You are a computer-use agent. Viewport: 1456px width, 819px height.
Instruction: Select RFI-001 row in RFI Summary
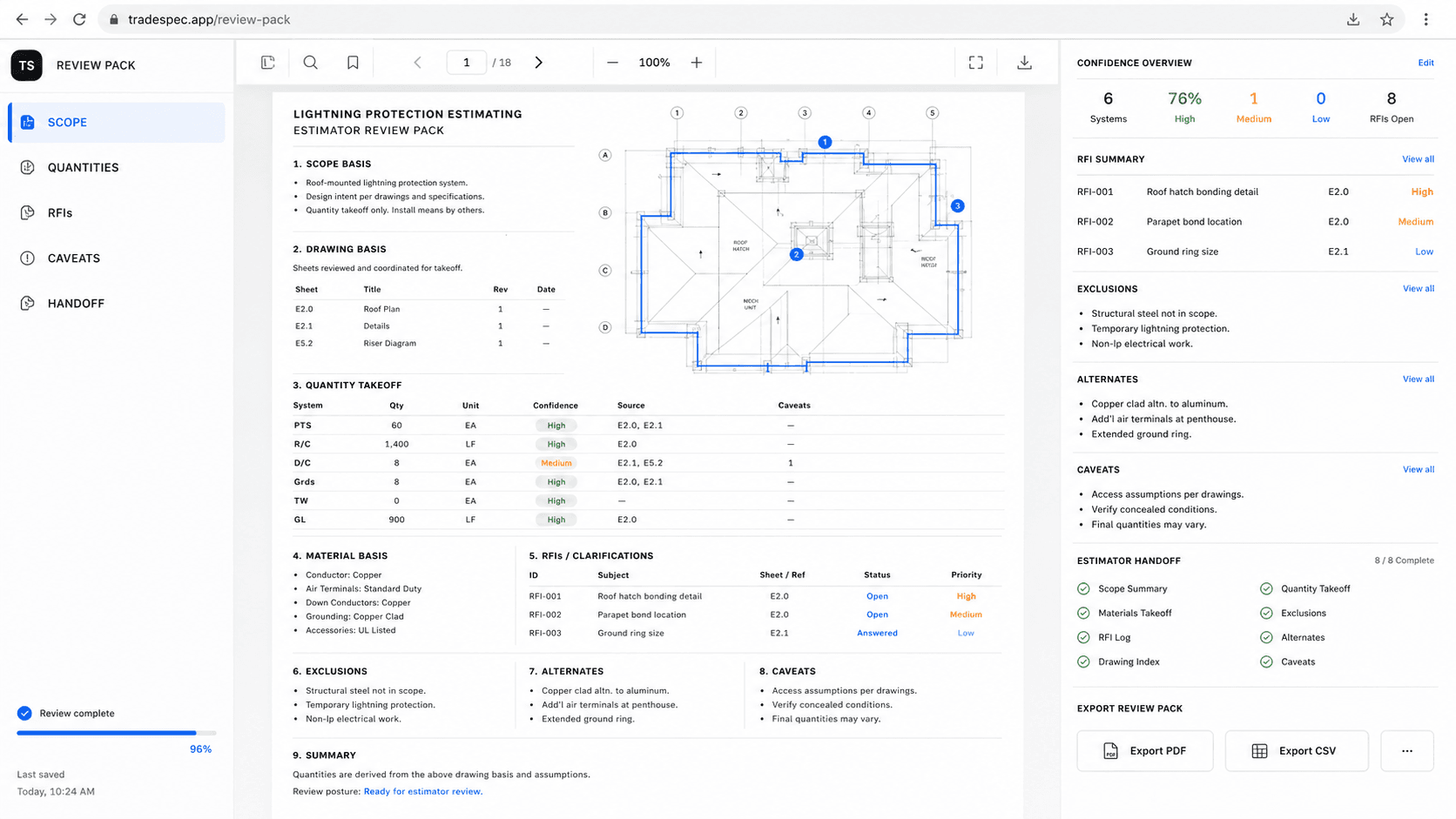point(1256,191)
